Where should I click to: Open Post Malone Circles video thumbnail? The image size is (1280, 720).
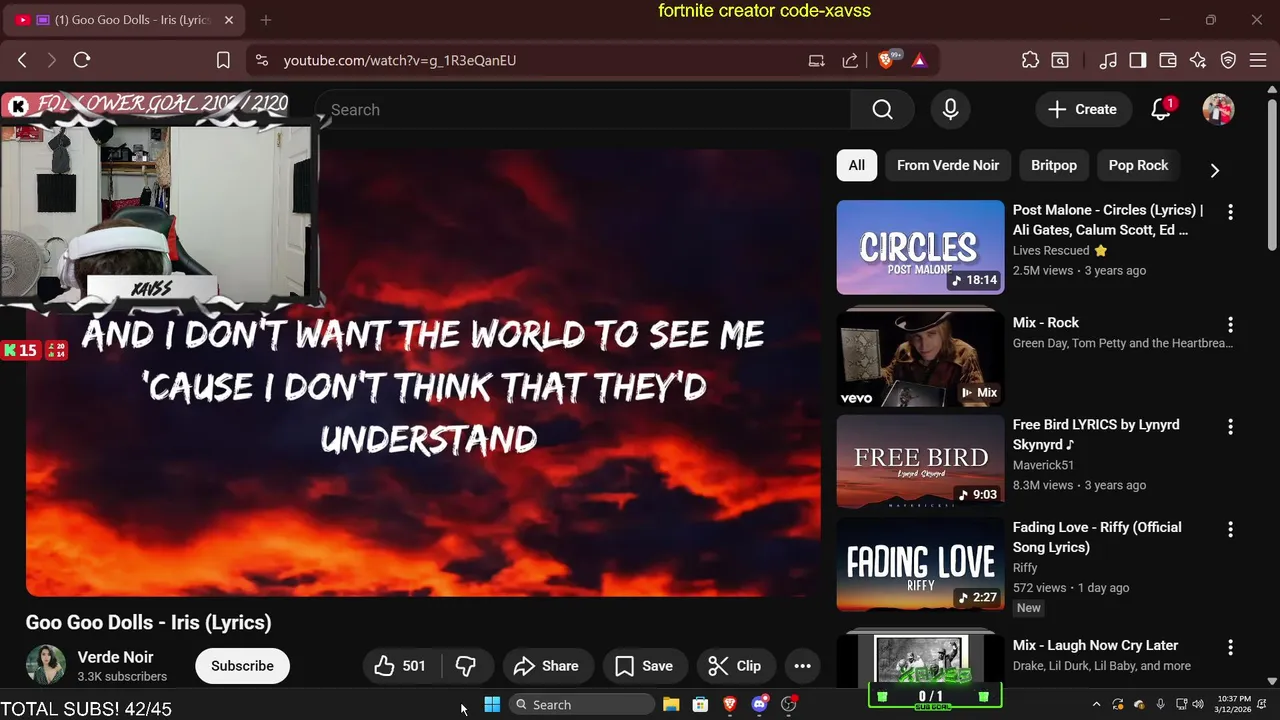920,247
